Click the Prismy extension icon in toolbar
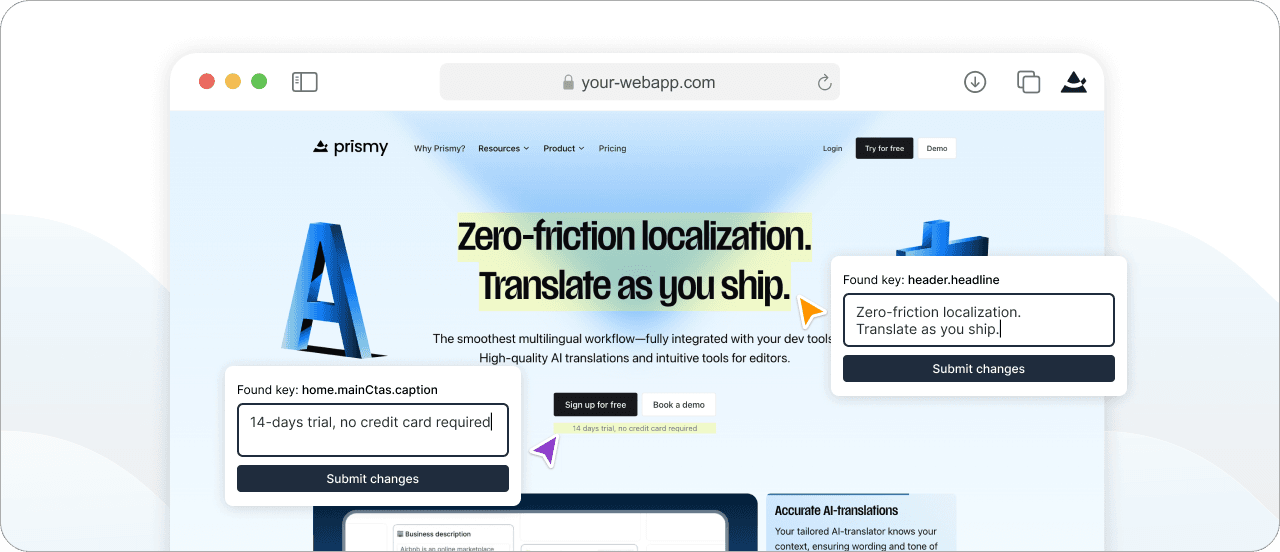The image size is (1280, 552). [x=1074, y=82]
